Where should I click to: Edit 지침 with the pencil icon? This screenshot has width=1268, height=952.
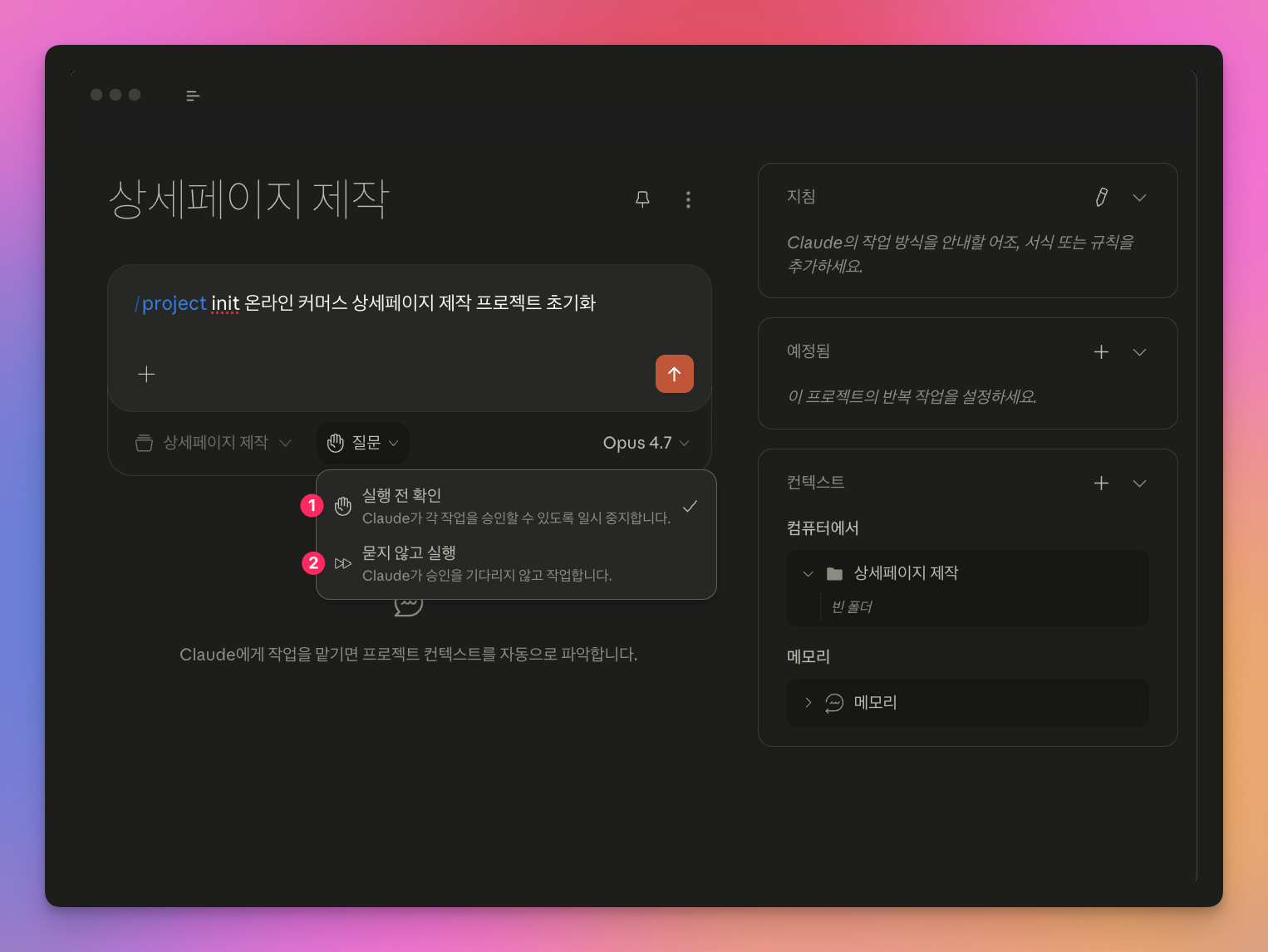click(1101, 197)
